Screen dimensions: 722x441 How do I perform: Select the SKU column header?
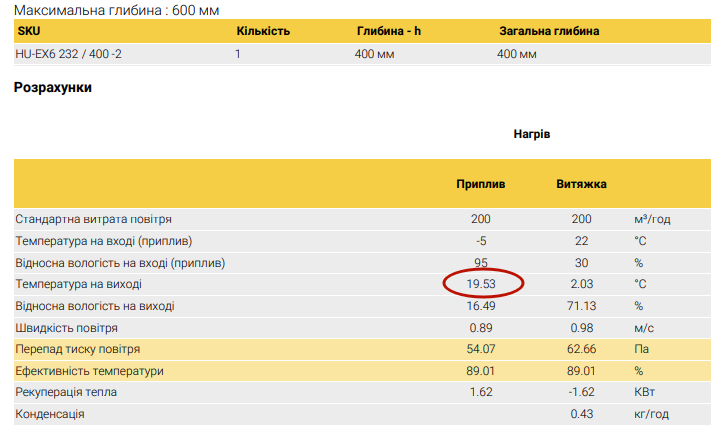[29, 31]
